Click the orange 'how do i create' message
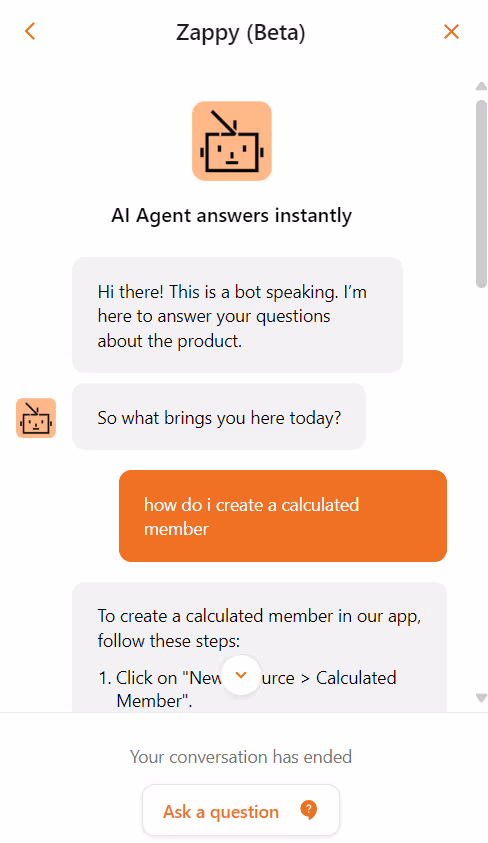Image resolution: width=488 pixels, height=843 pixels. (283, 516)
